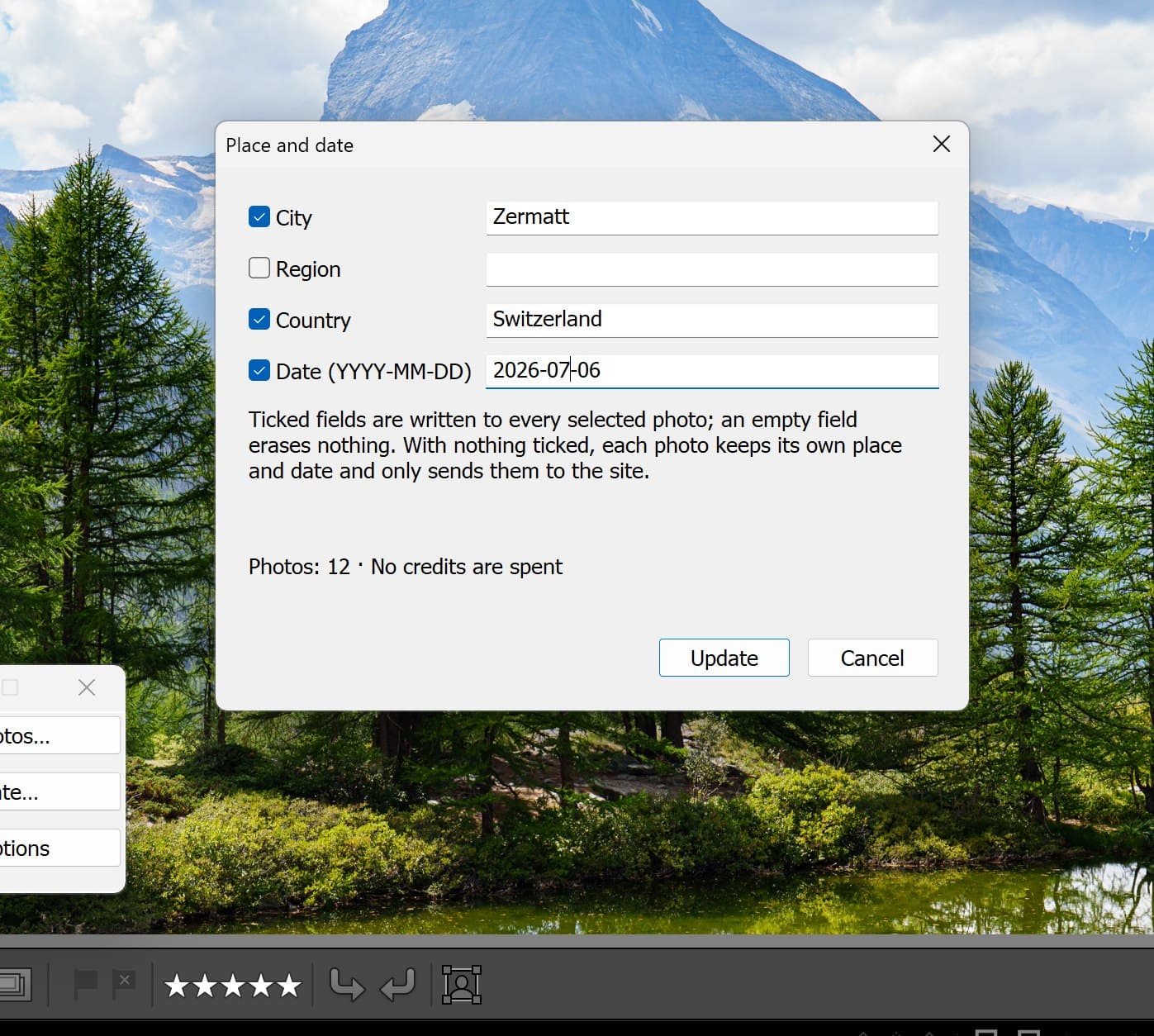
Task: Edit the Country field containing Switzerland
Action: [x=712, y=321]
